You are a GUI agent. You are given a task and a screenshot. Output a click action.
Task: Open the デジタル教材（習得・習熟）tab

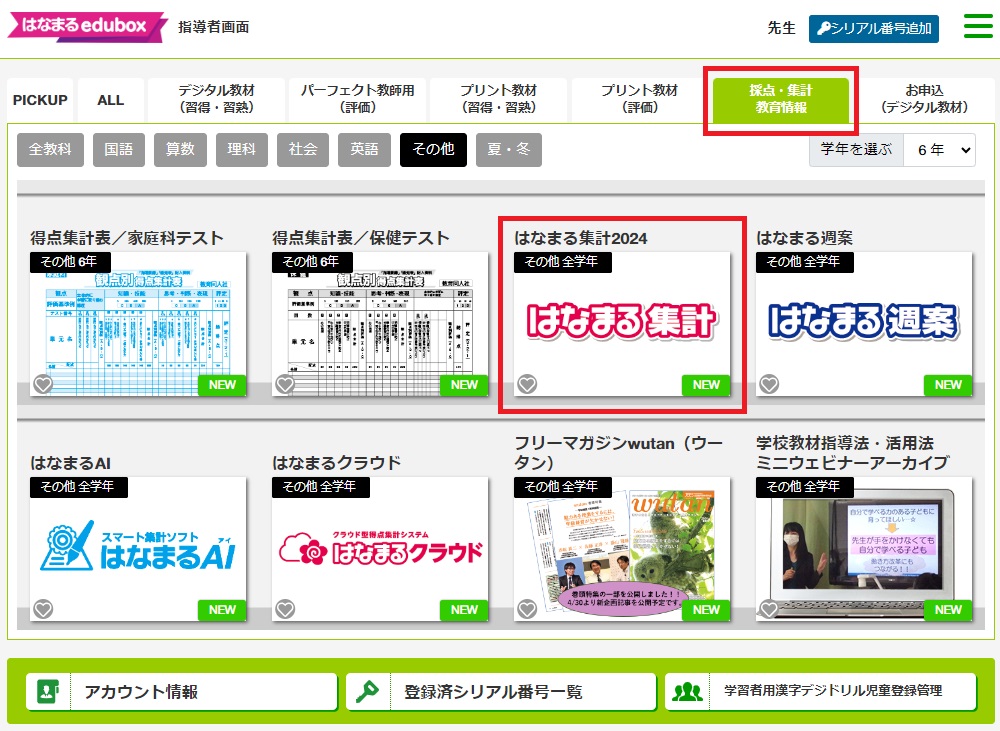(x=216, y=100)
